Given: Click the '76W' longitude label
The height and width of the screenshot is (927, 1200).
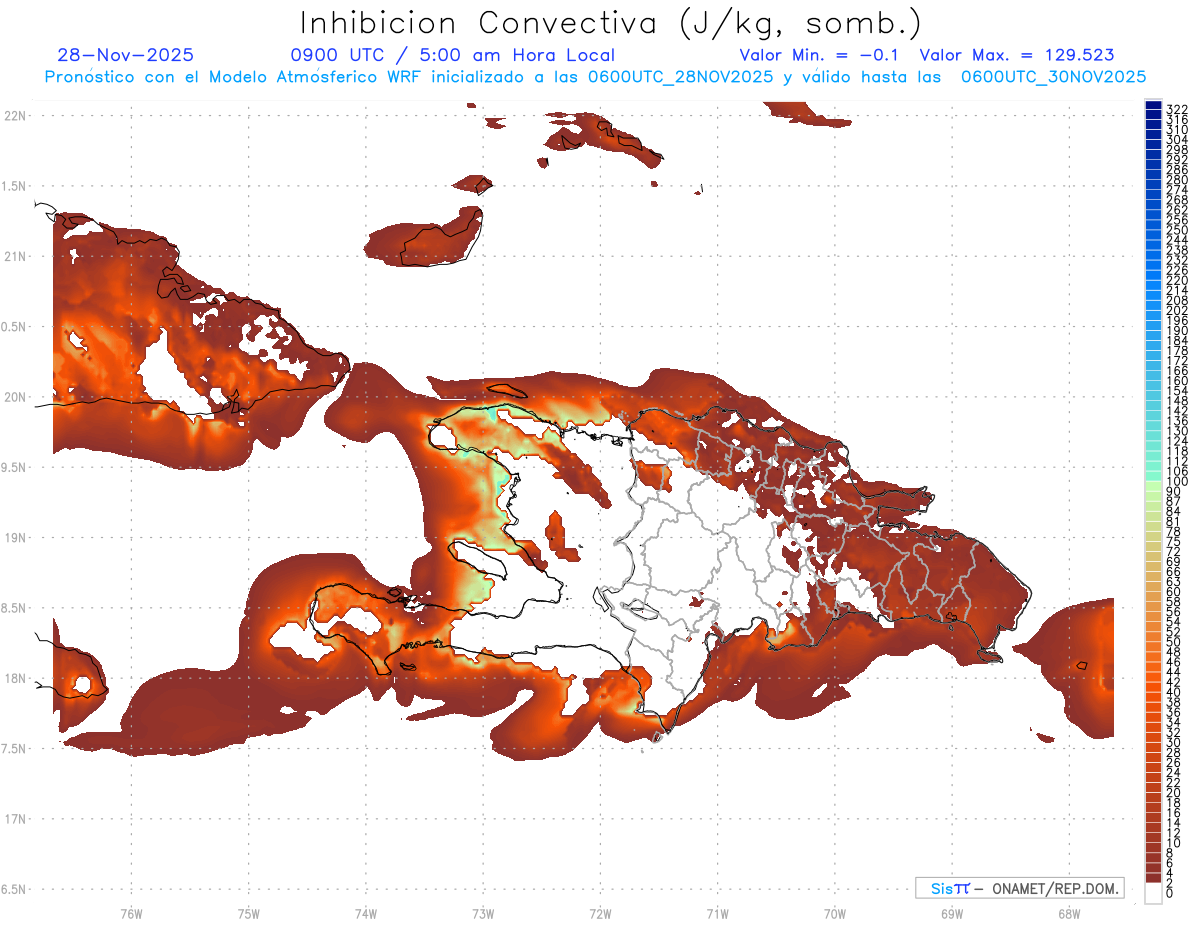Looking at the screenshot, I should [x=131, y=913].
